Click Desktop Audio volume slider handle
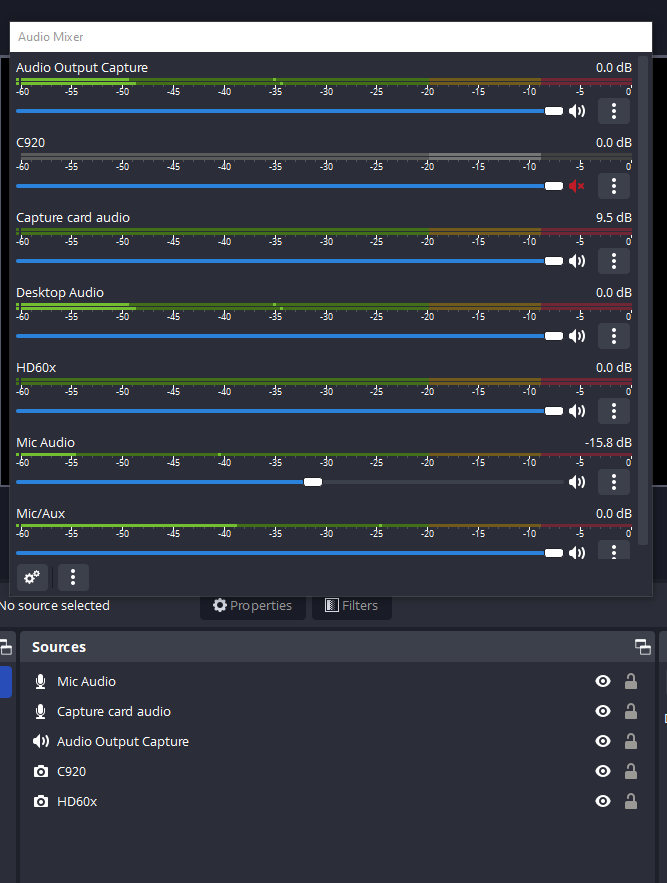This screenshot has height=883, width=667. pos(554,336)
